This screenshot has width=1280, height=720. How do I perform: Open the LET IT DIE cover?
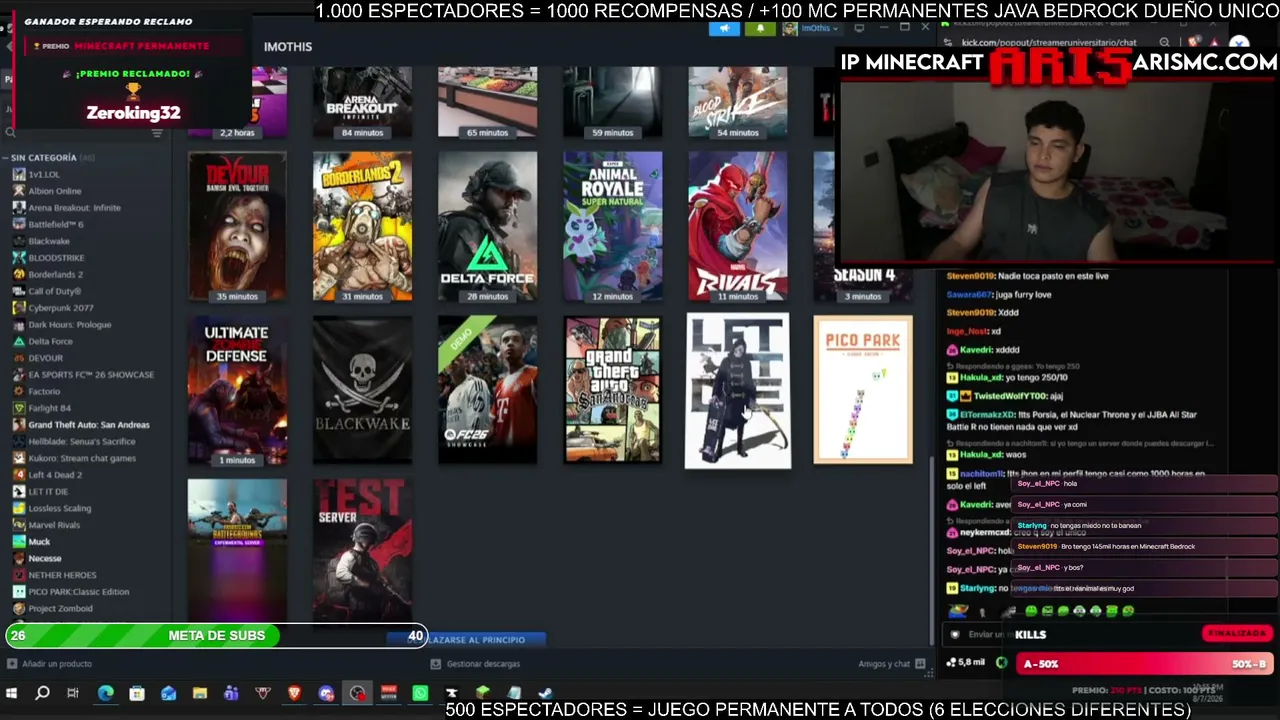pos(737,390)
